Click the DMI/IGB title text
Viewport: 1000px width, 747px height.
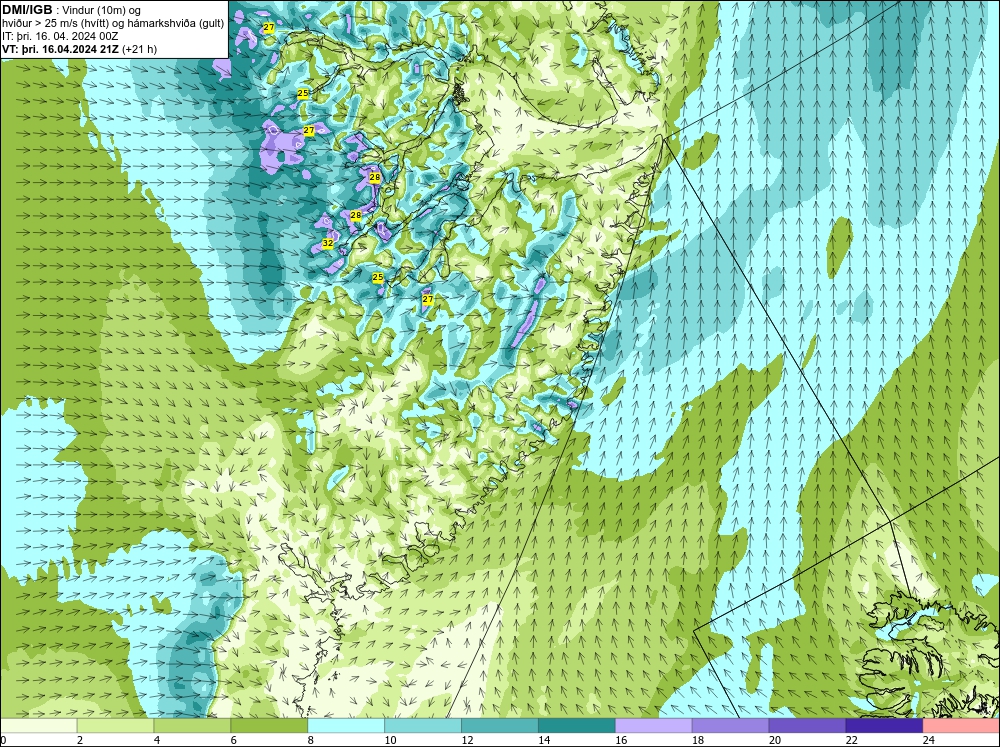(x=27, y=10)
